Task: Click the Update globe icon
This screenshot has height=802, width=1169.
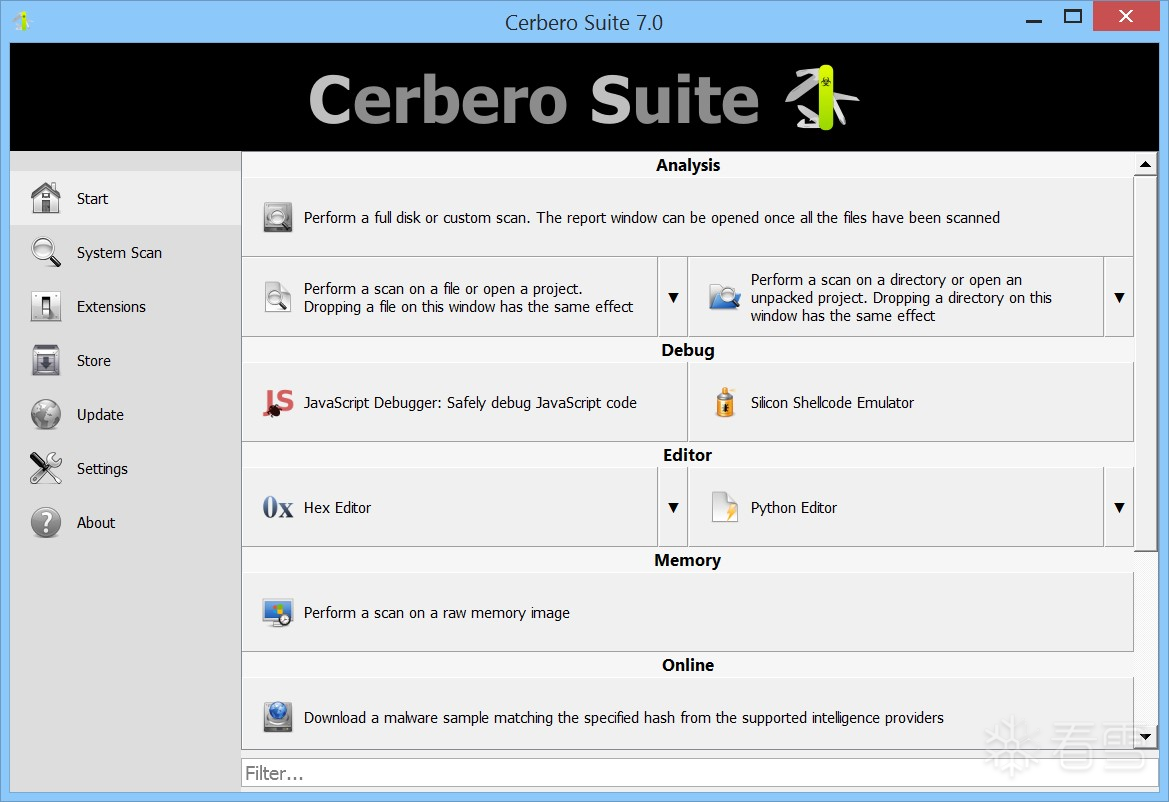Action: pos(45,414)
